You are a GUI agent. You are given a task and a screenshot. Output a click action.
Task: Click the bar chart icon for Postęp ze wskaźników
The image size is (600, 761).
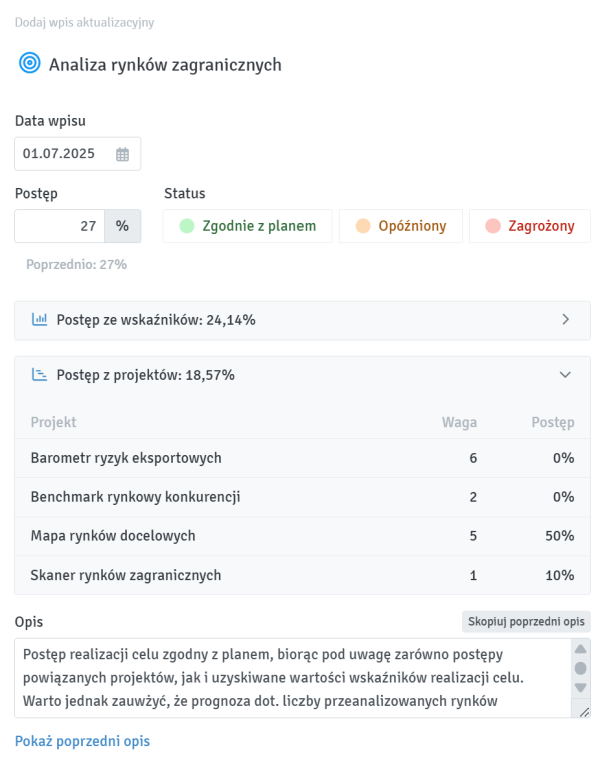click(x=40, y=320)
